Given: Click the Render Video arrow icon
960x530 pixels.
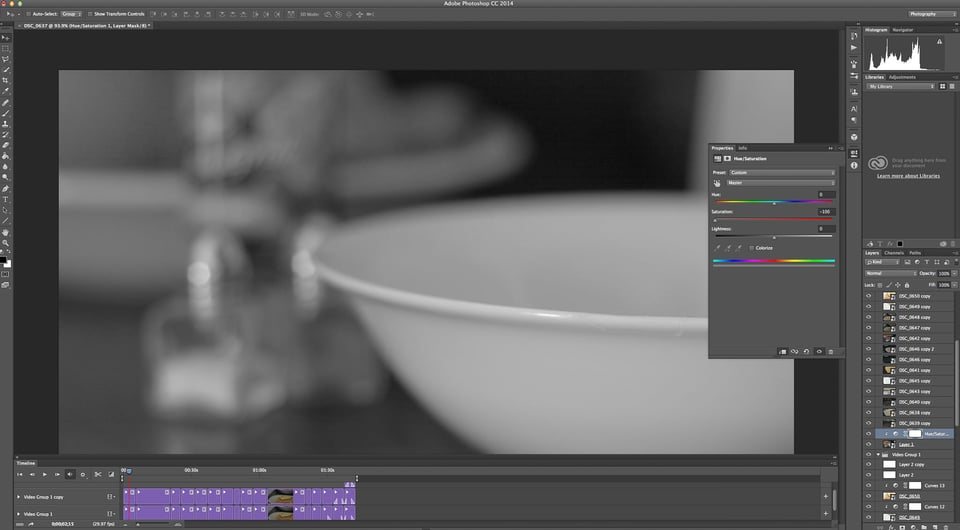Looking at the screenshot, I should pyautogui.click(x=31, y=524).
